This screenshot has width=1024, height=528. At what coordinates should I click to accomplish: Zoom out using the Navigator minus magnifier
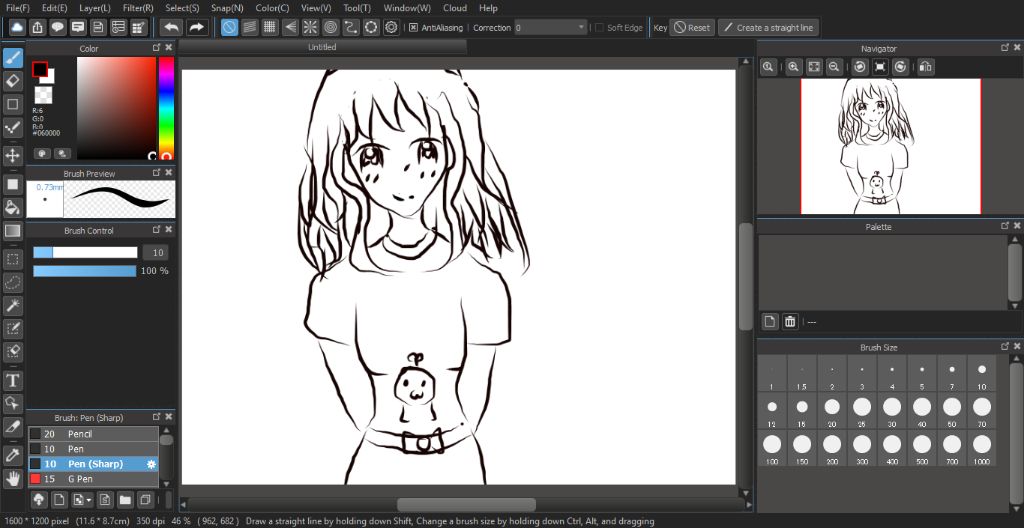coord(833,67)
